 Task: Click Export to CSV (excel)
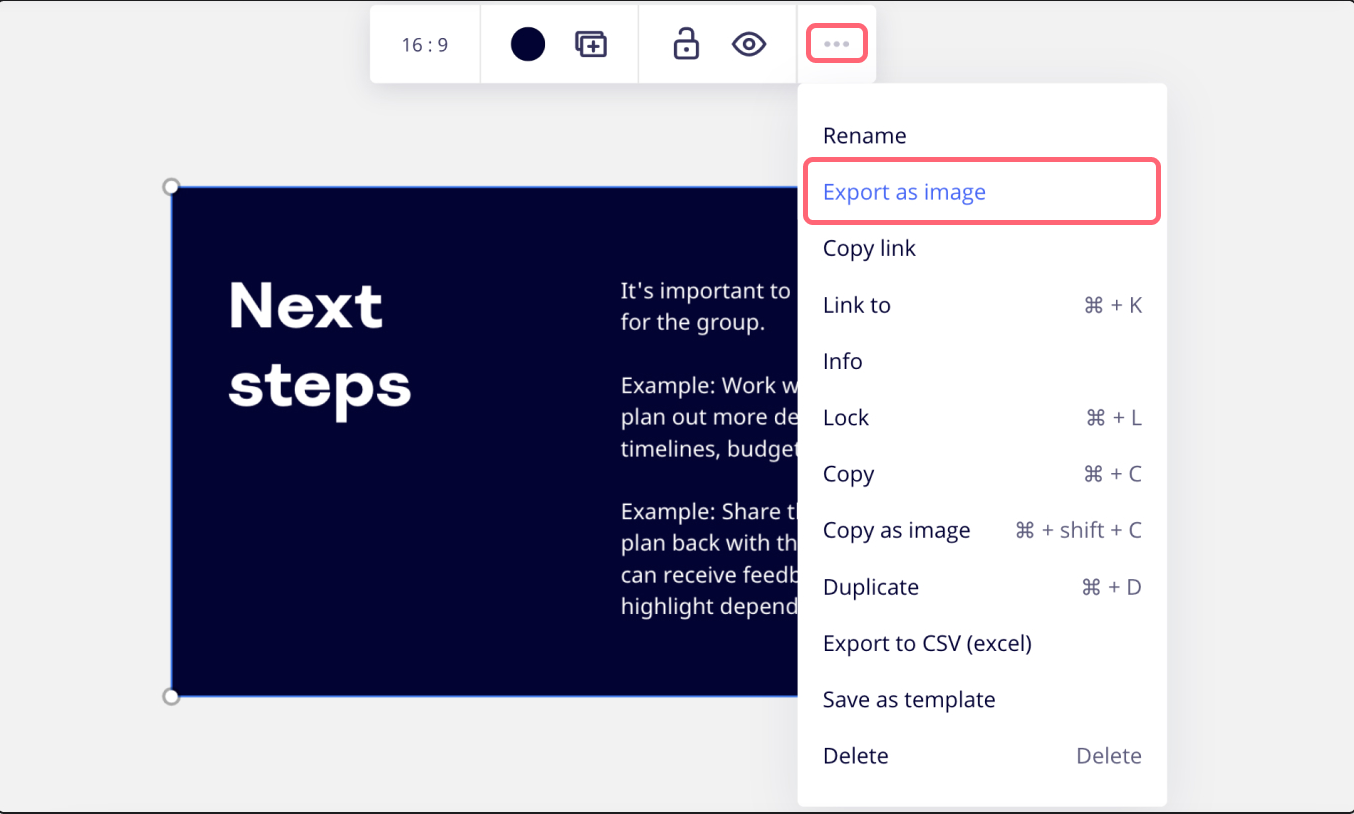pyautogui.click(x=927, y=643)
